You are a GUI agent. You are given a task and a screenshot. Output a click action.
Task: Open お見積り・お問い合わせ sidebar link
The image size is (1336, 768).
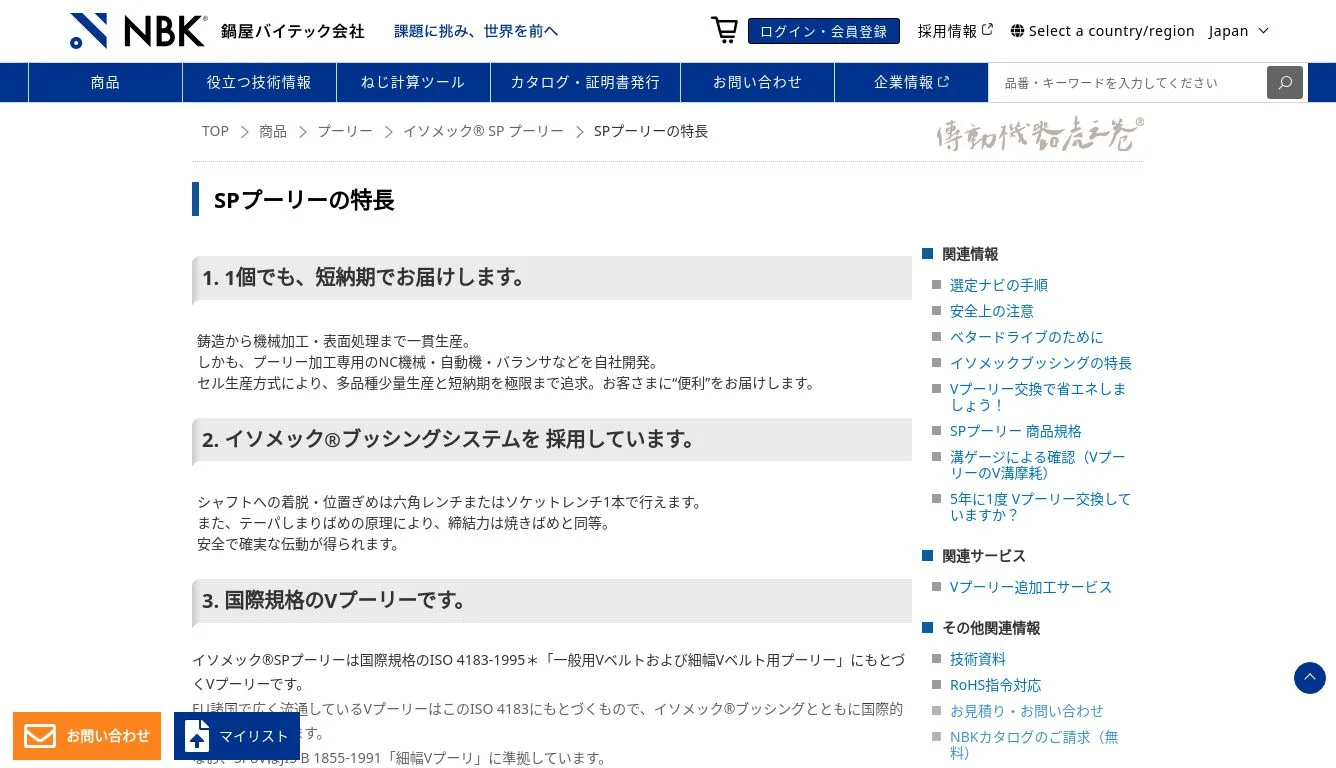(x=1027, y=711)
